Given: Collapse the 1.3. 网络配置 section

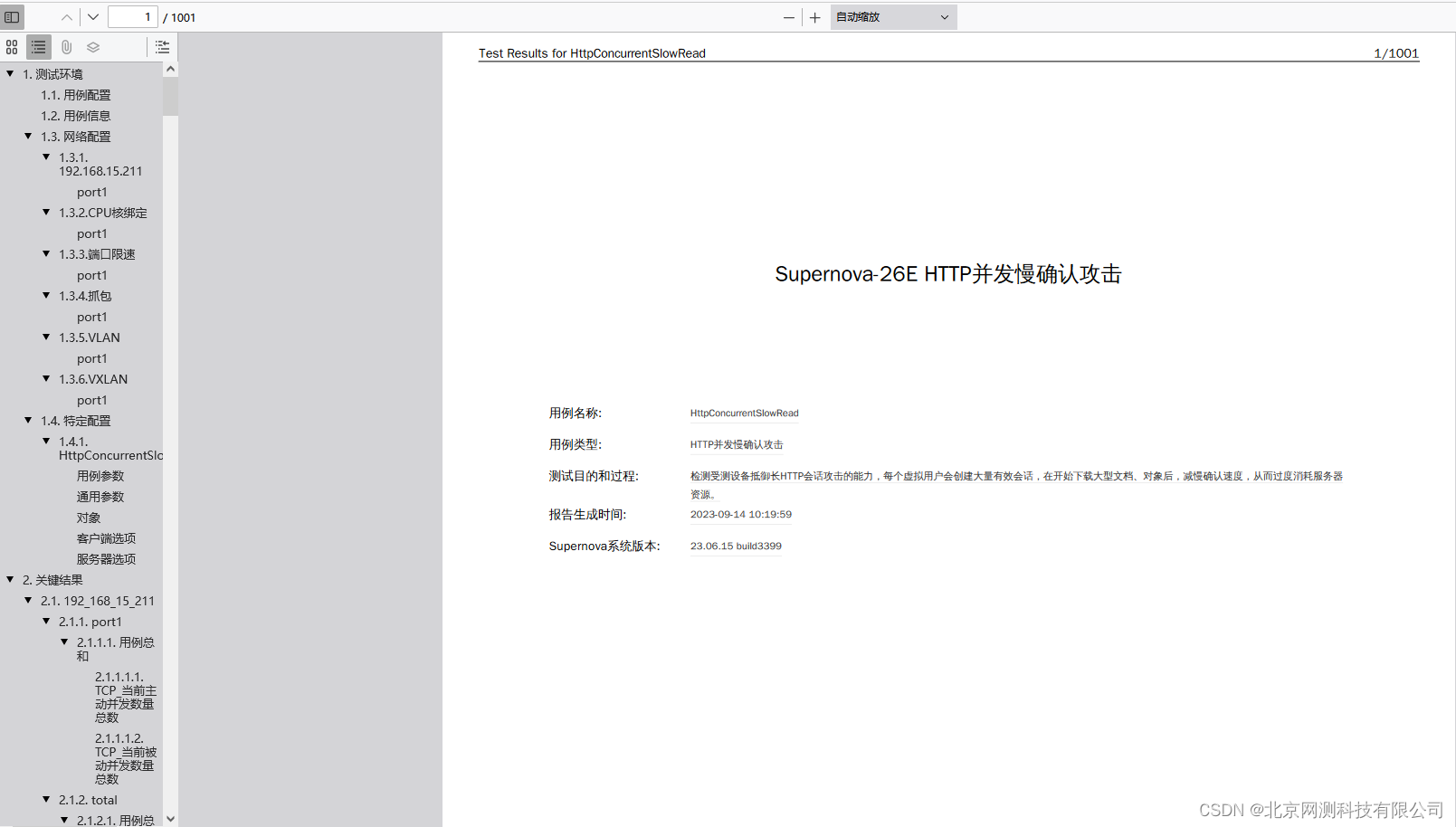Looking at the screenshot, I should click(28, 136).
